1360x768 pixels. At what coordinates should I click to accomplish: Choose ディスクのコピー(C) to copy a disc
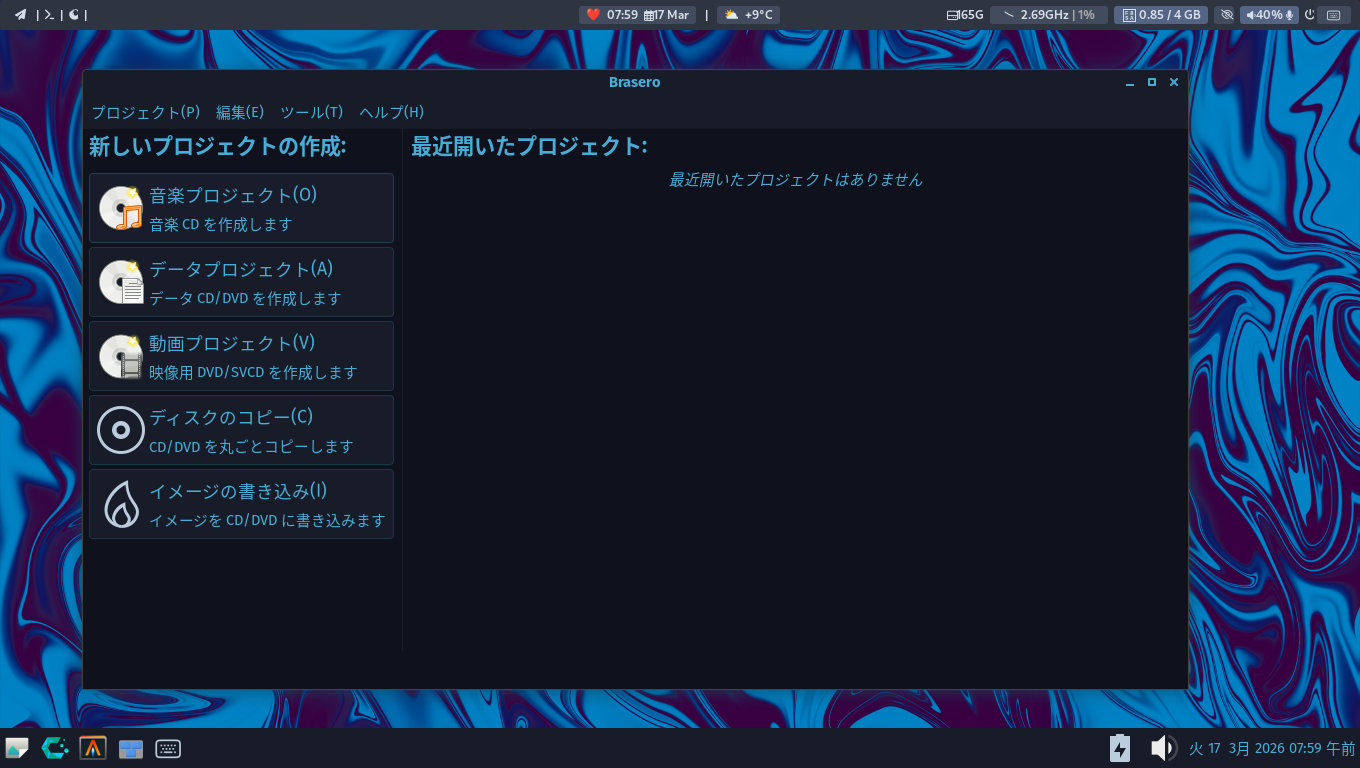(x=241, y=430)
